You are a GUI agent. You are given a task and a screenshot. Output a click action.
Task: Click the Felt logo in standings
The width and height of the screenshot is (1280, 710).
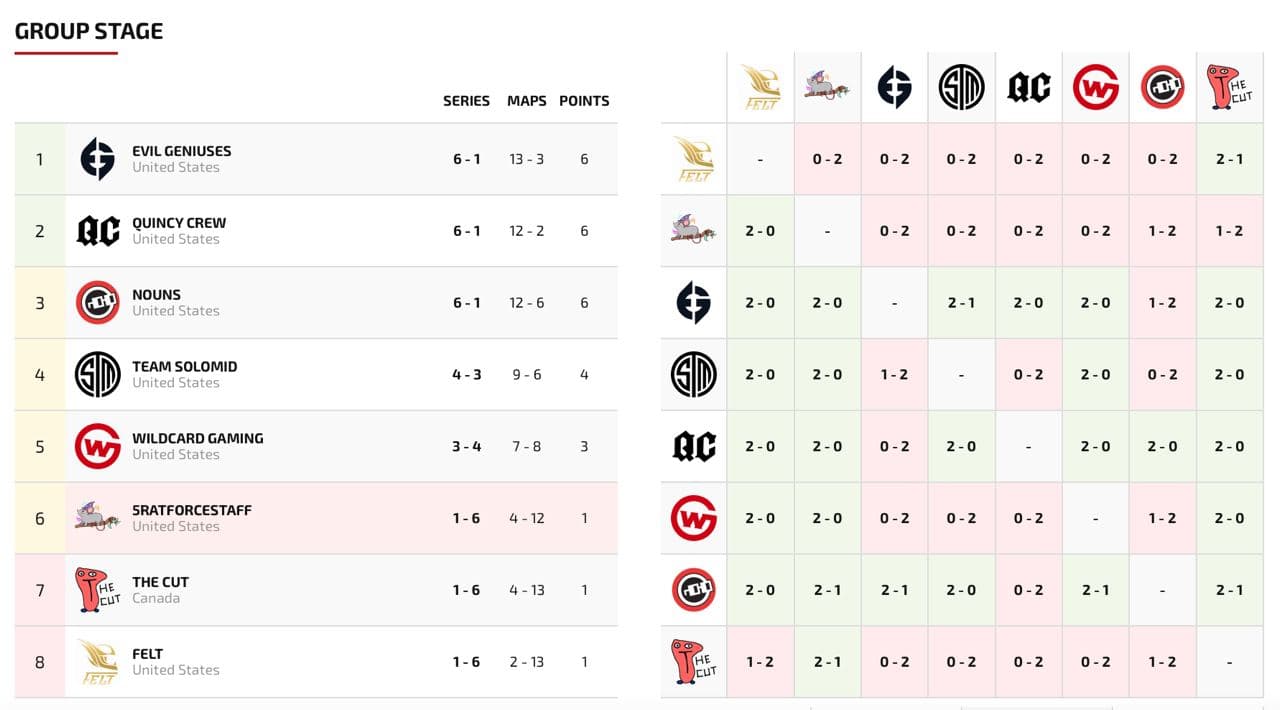(x=98, y=662)
